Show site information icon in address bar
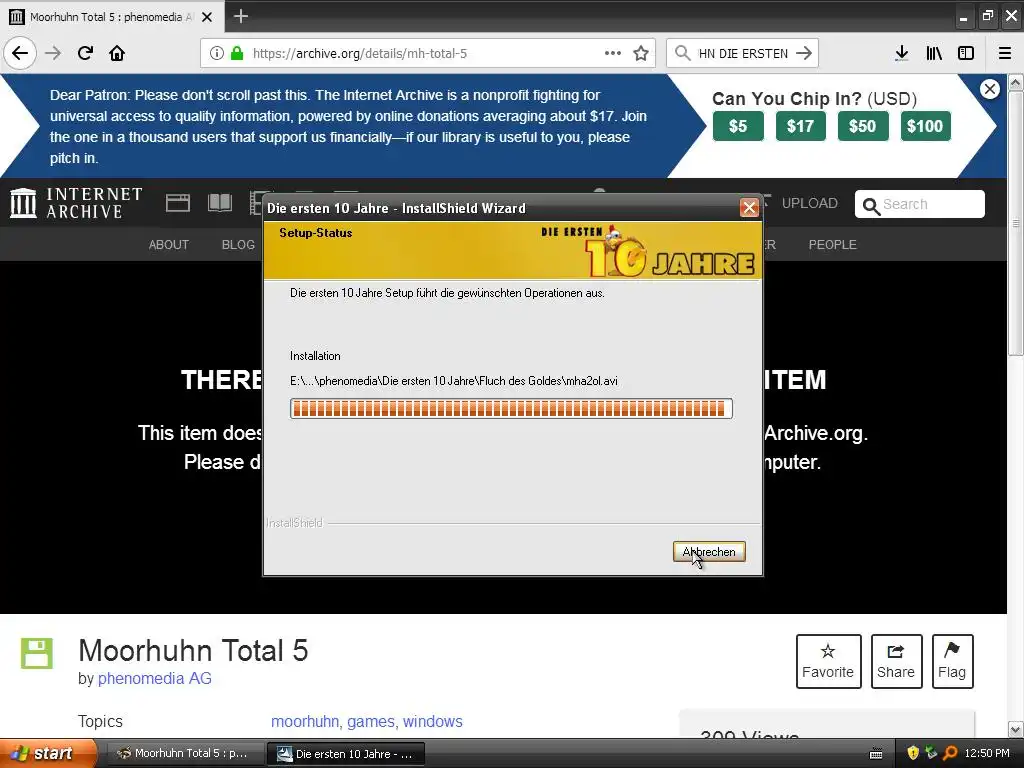 (217, 54)
